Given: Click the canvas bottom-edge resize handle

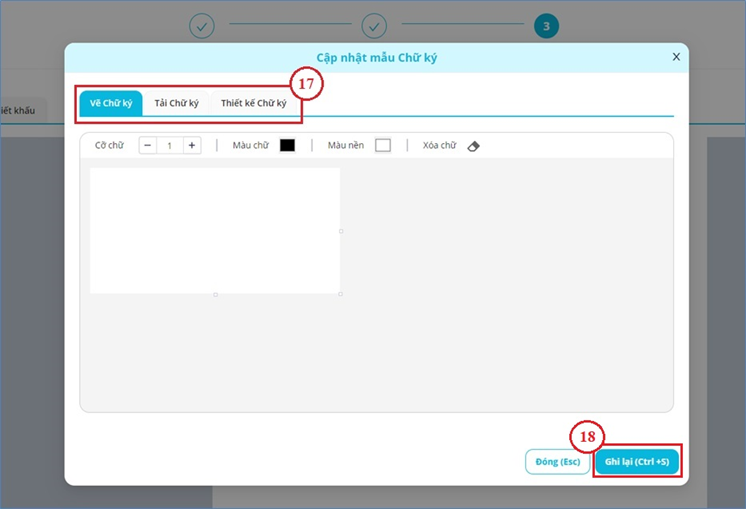Looking at the screenshot, I should point(215,294).
